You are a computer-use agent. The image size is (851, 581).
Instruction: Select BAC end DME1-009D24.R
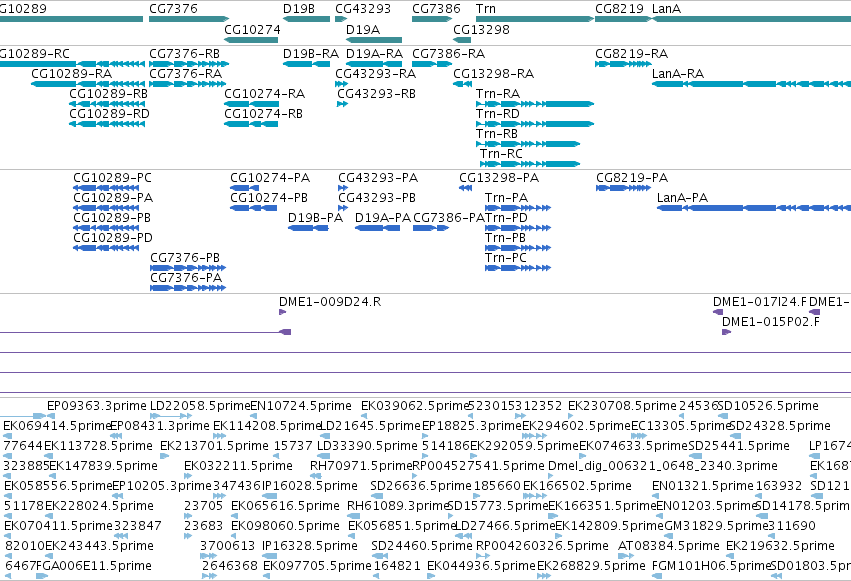(330, 302)
